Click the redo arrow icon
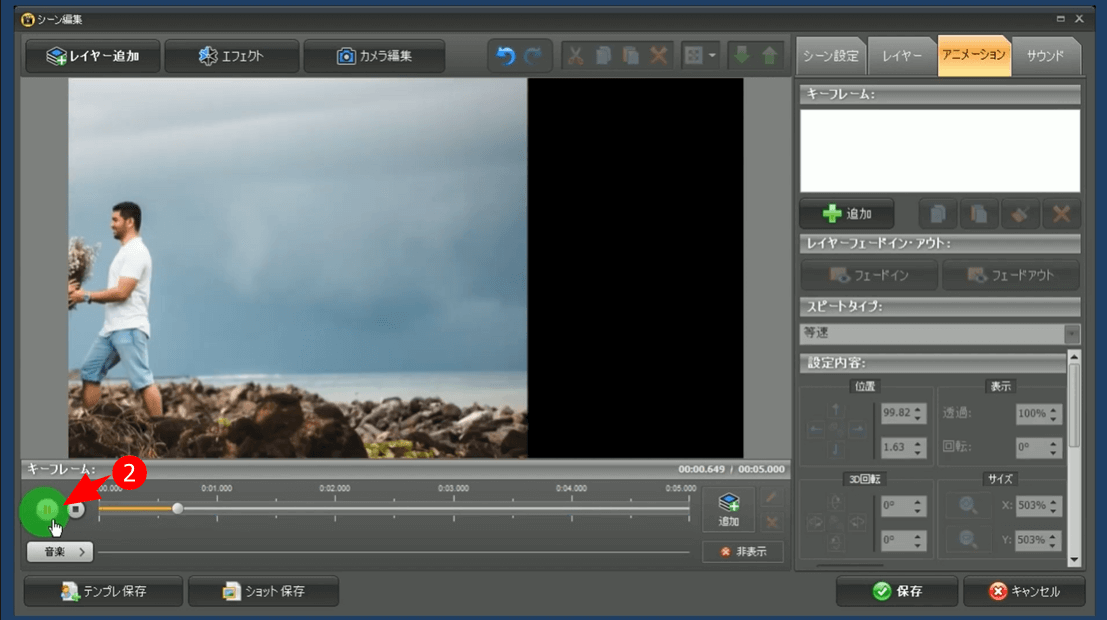 [x=534, y=56]
